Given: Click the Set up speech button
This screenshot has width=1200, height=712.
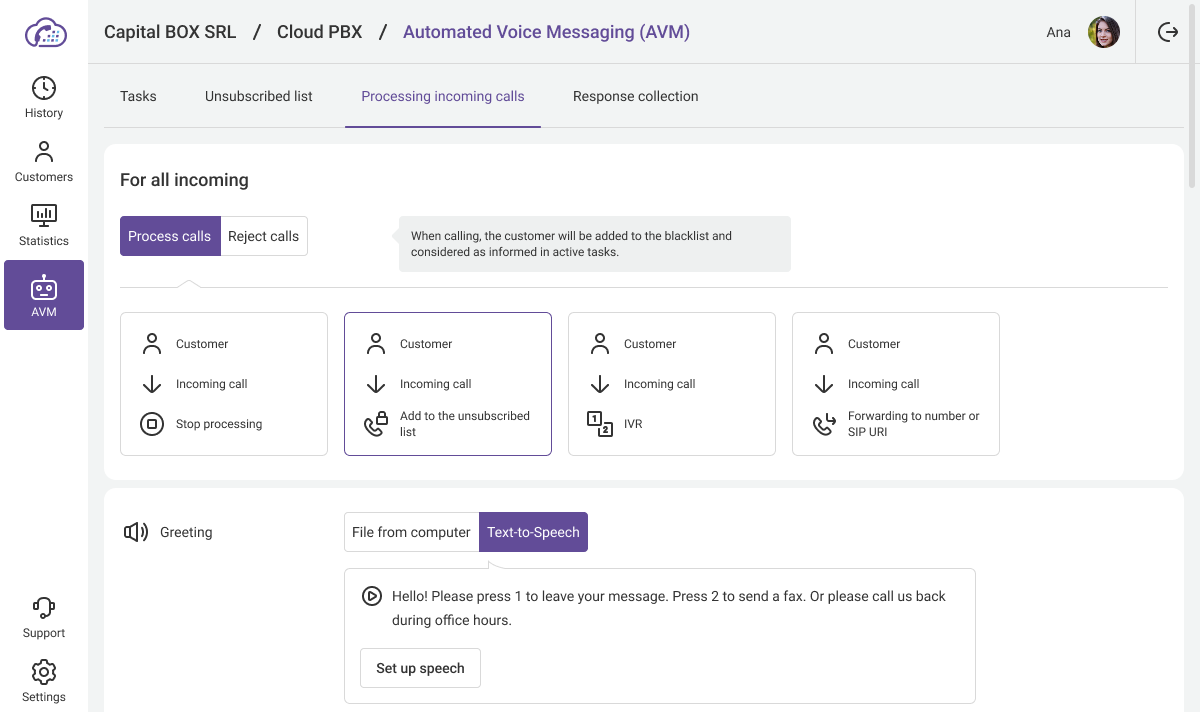Looking at the screenshot, I should (420, 668).
